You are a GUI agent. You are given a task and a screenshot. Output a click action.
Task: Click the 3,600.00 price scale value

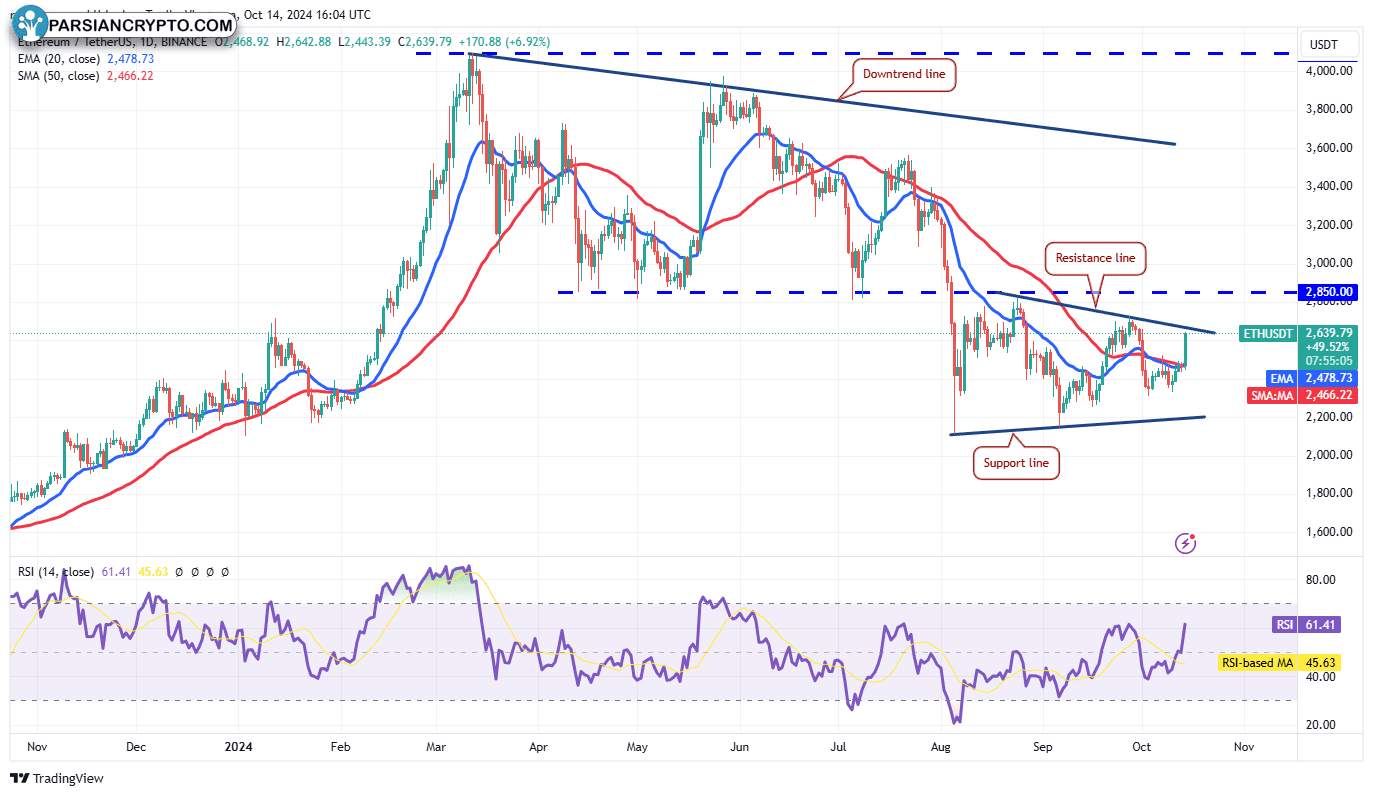[1328, 148]
